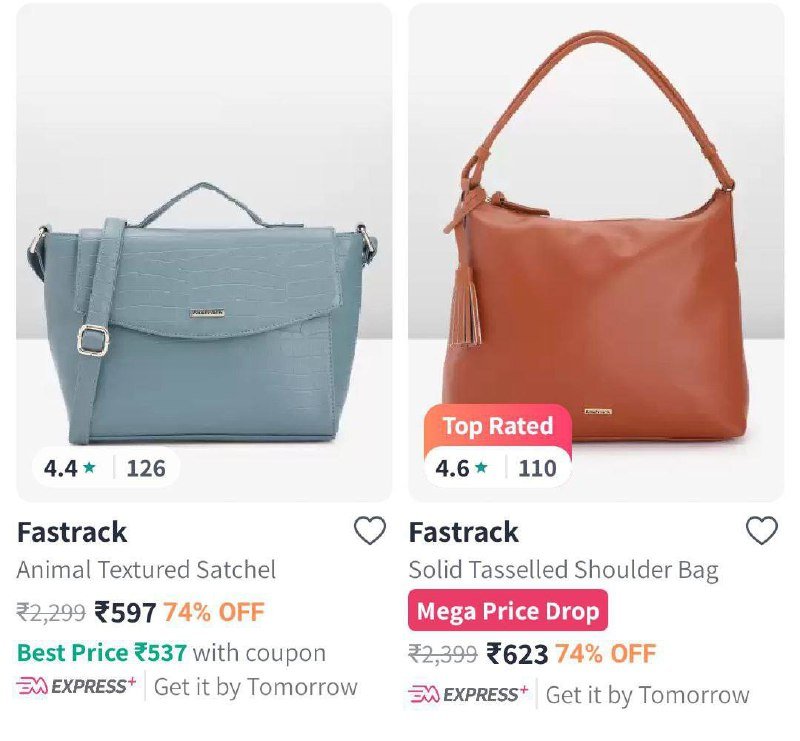
Task: Tap the ₹623 price of the shoulder bag
Action: (517, 654)
